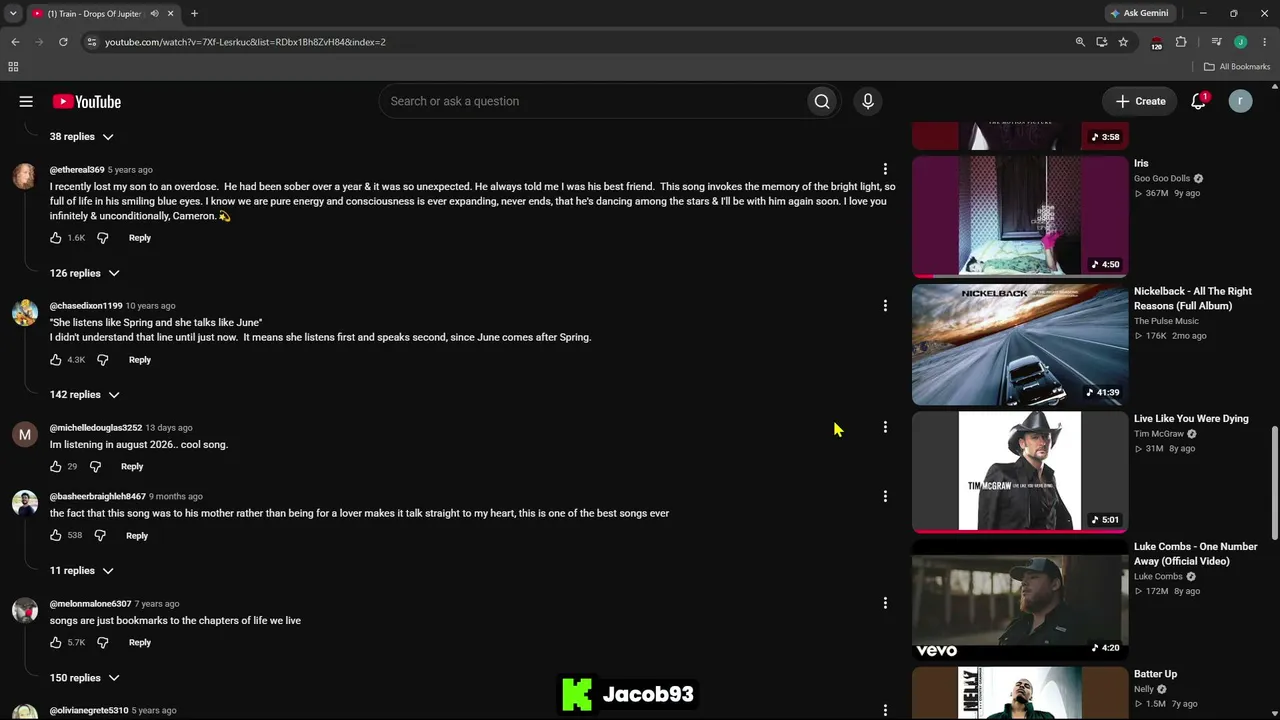Screen dimensions: 1280x720
Task: Expand the 142 replies thread
Action: point(84,394)
